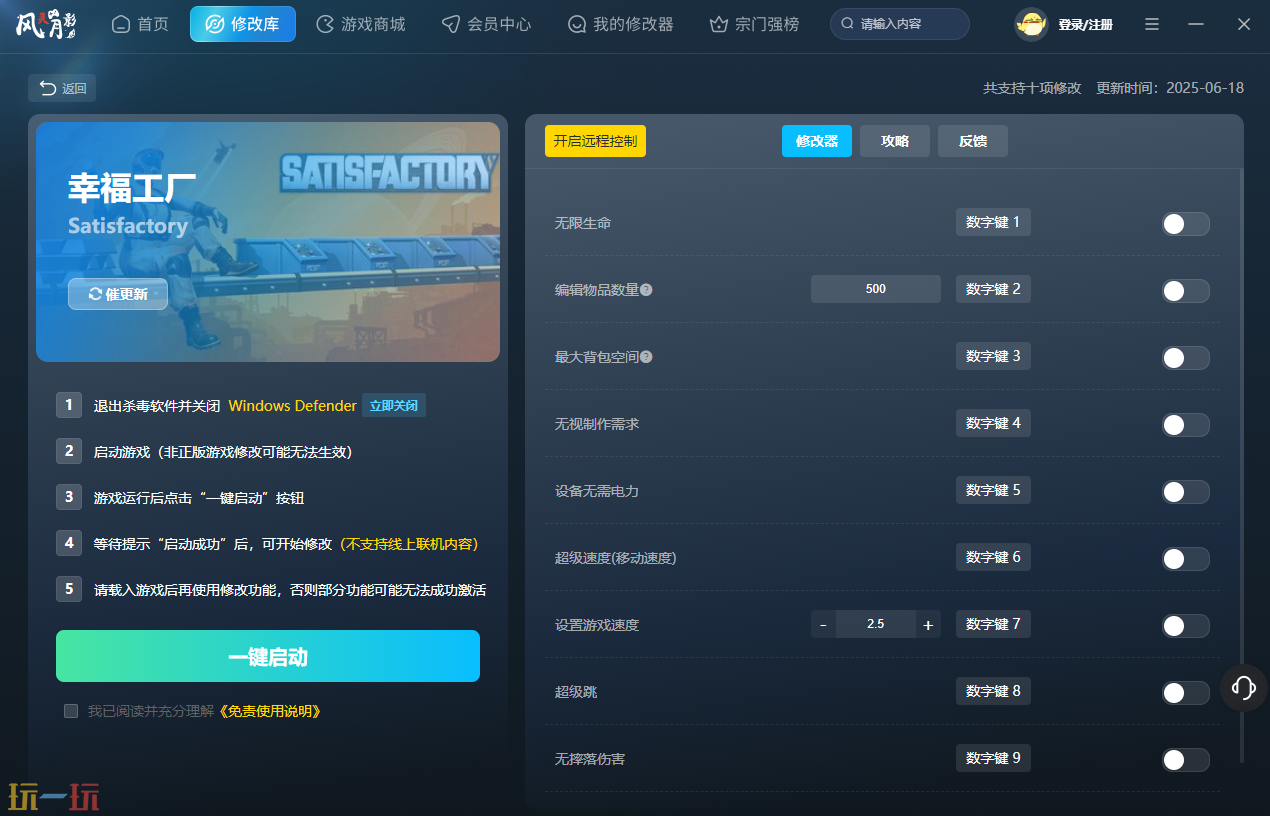Image resolution: width=1270 pixels, height=816 pixels.
Task: Increase game speed with plus button
Action: point(928,624)
